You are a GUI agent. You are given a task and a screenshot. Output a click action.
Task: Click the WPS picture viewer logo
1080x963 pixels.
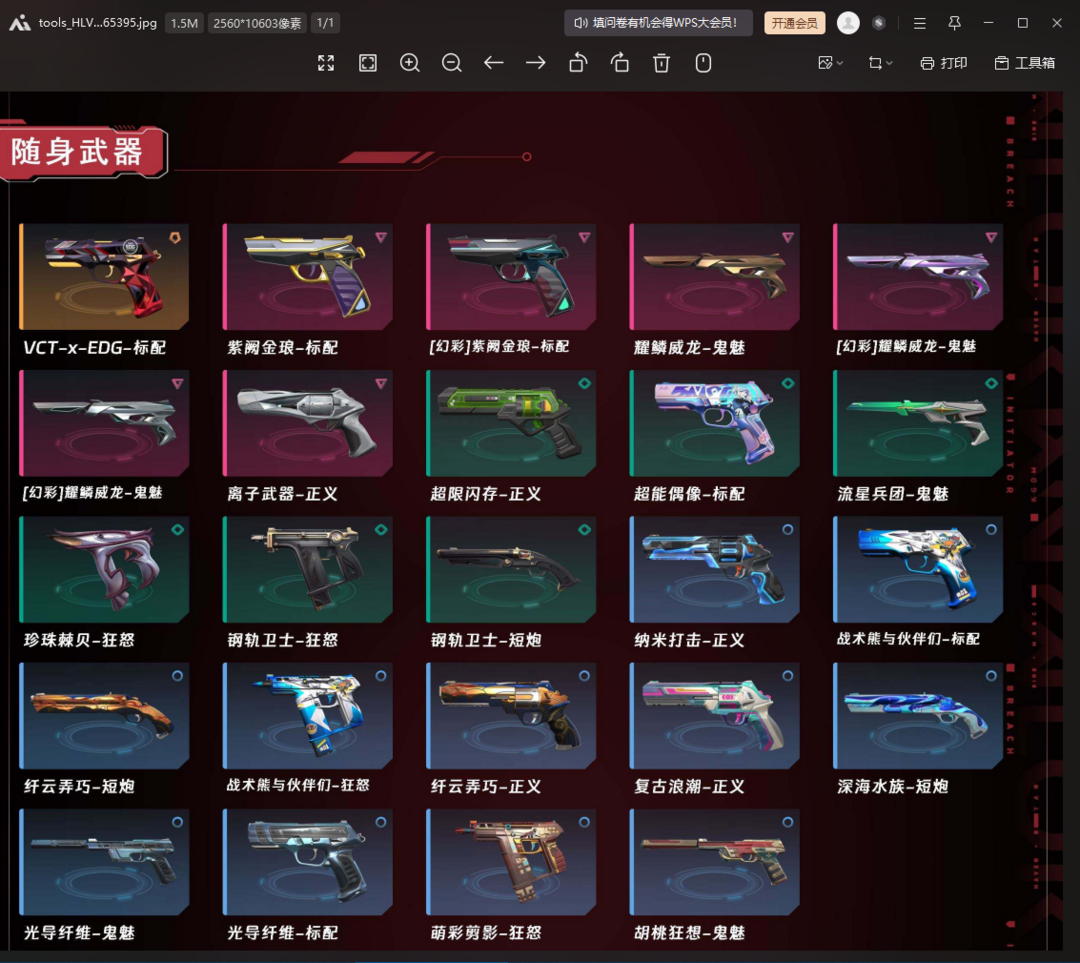(19, 23)
